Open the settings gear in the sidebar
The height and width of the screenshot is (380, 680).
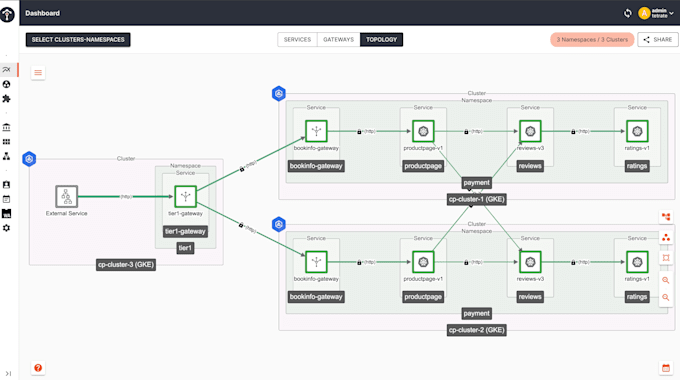click(x=7, y=228)
